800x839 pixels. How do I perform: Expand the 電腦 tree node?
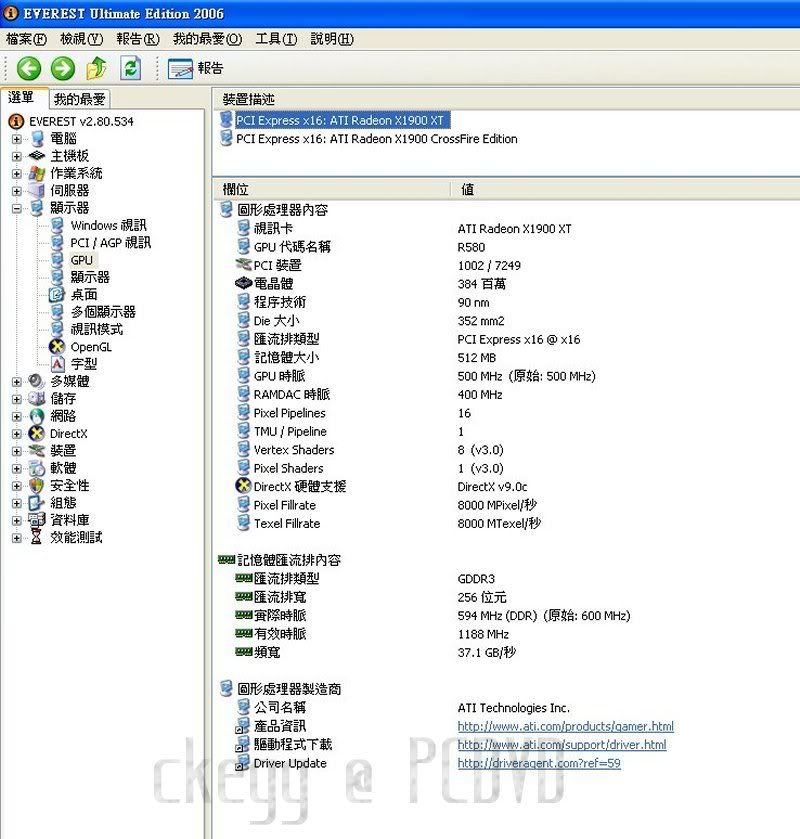(x=17, y=139)
